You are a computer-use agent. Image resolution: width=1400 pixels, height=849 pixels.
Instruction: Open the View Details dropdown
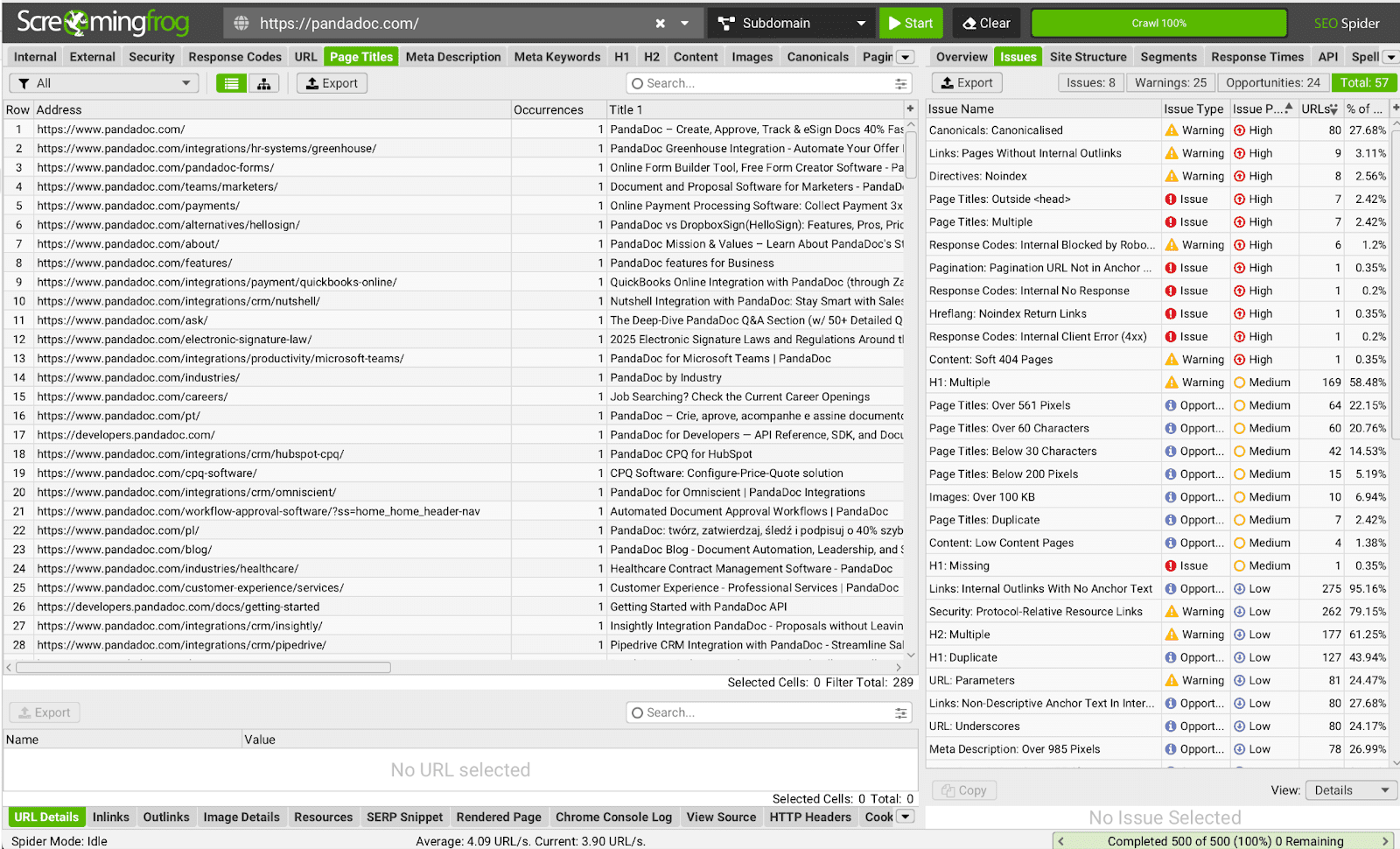click(1351, 790)
